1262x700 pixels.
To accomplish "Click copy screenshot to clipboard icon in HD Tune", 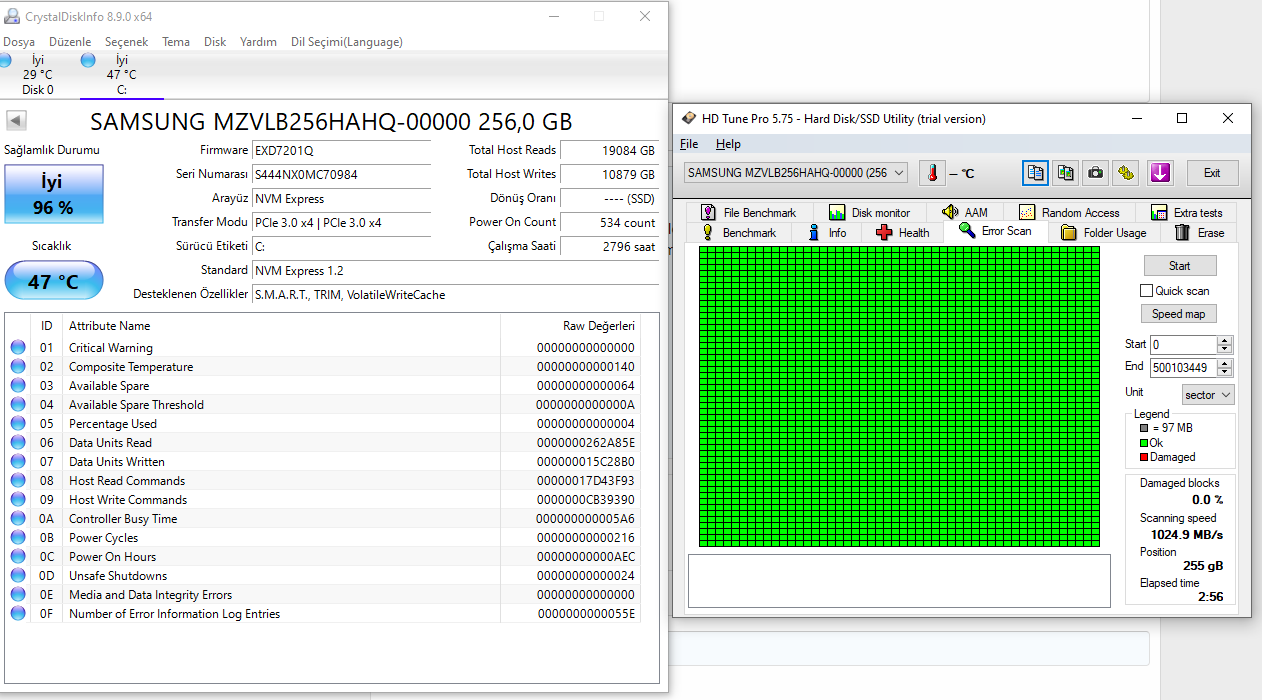I will 1066,173.
